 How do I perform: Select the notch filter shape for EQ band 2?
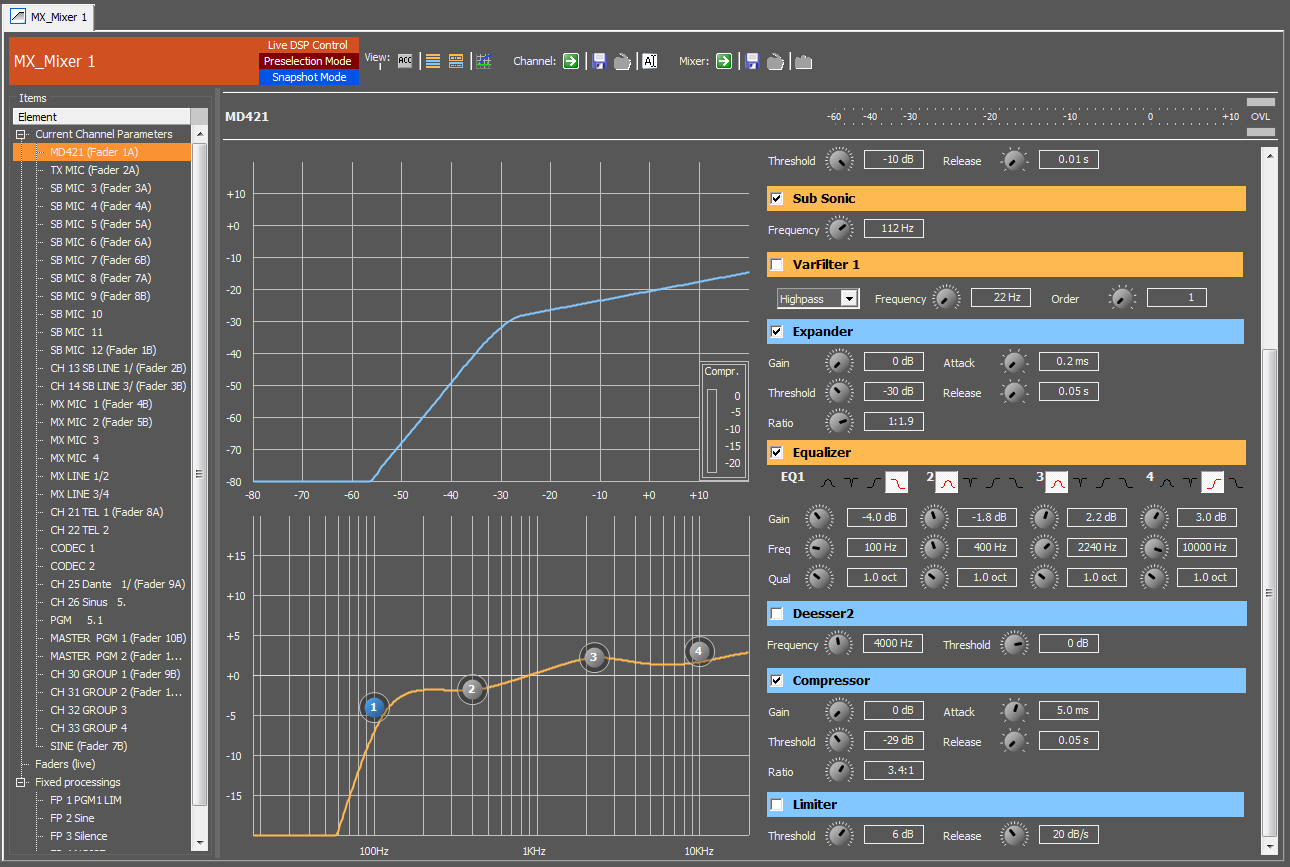click(x=970, y=483)
